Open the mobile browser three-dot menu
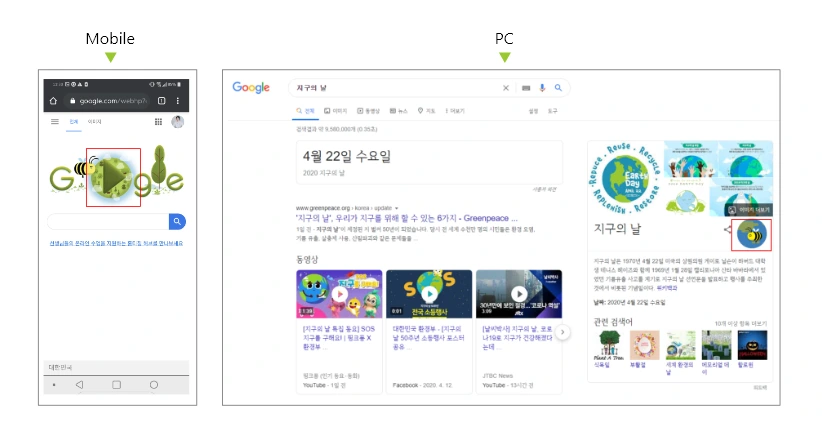 (178, 101)
